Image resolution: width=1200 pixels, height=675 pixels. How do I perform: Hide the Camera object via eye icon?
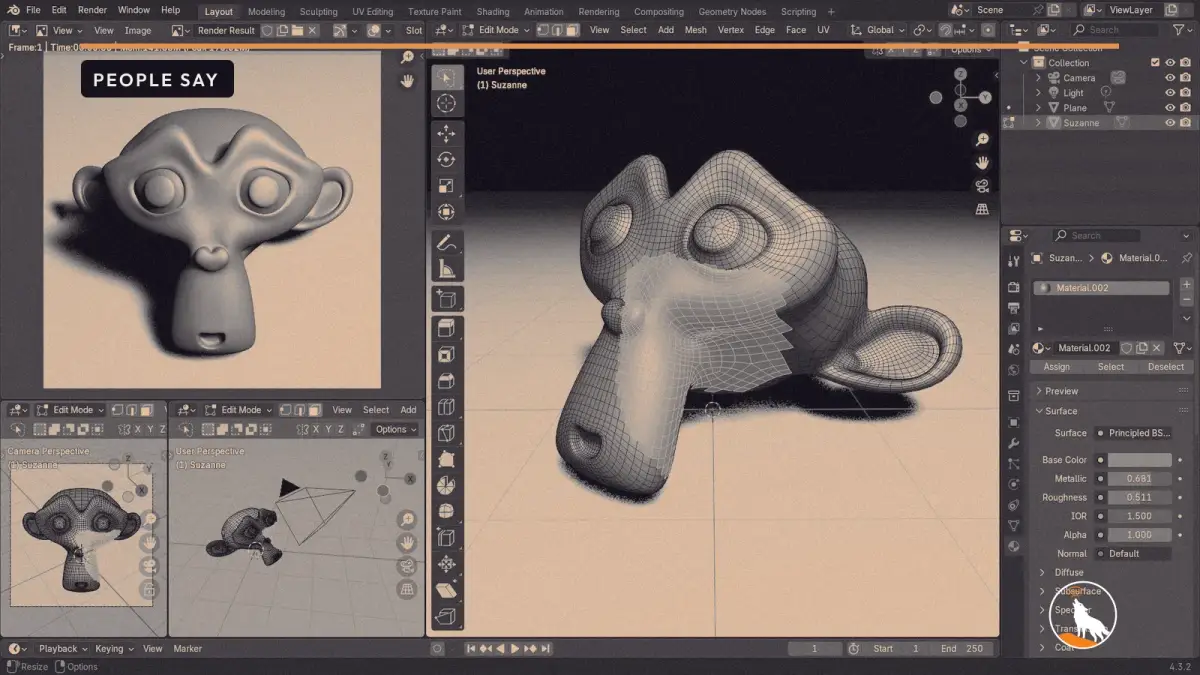pyautogui.click(x=1170, y=78)
